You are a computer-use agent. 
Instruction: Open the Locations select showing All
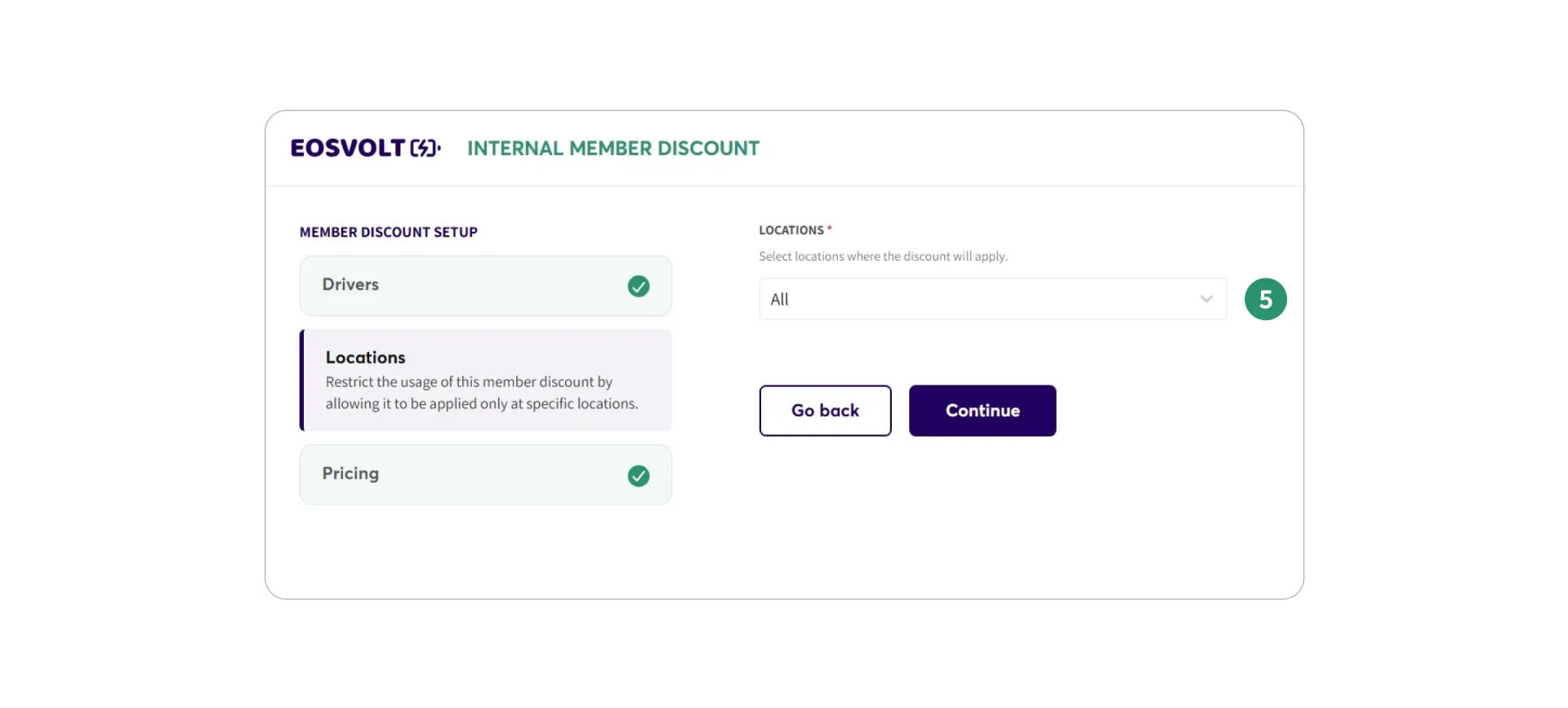point(992,299)
